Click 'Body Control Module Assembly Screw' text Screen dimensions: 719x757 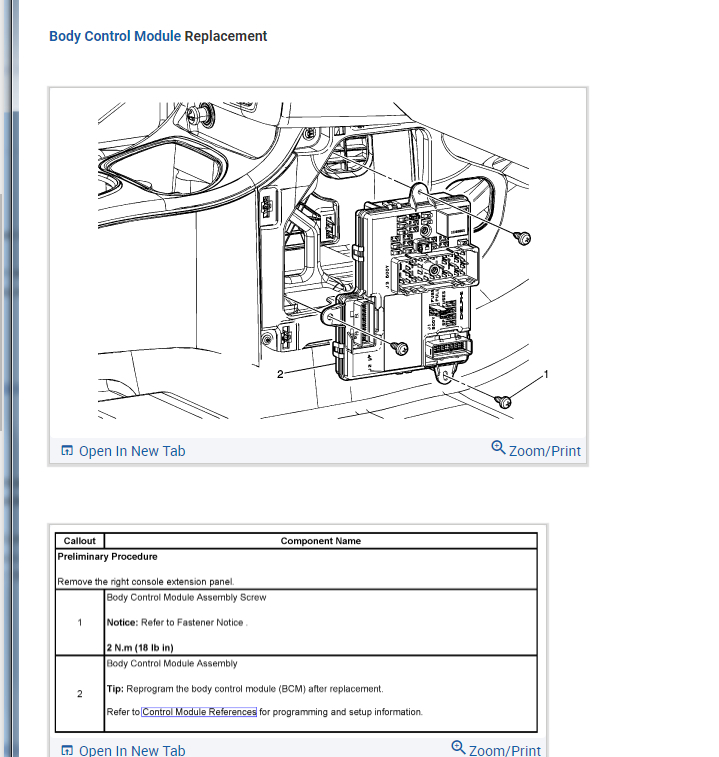[186, 597]
